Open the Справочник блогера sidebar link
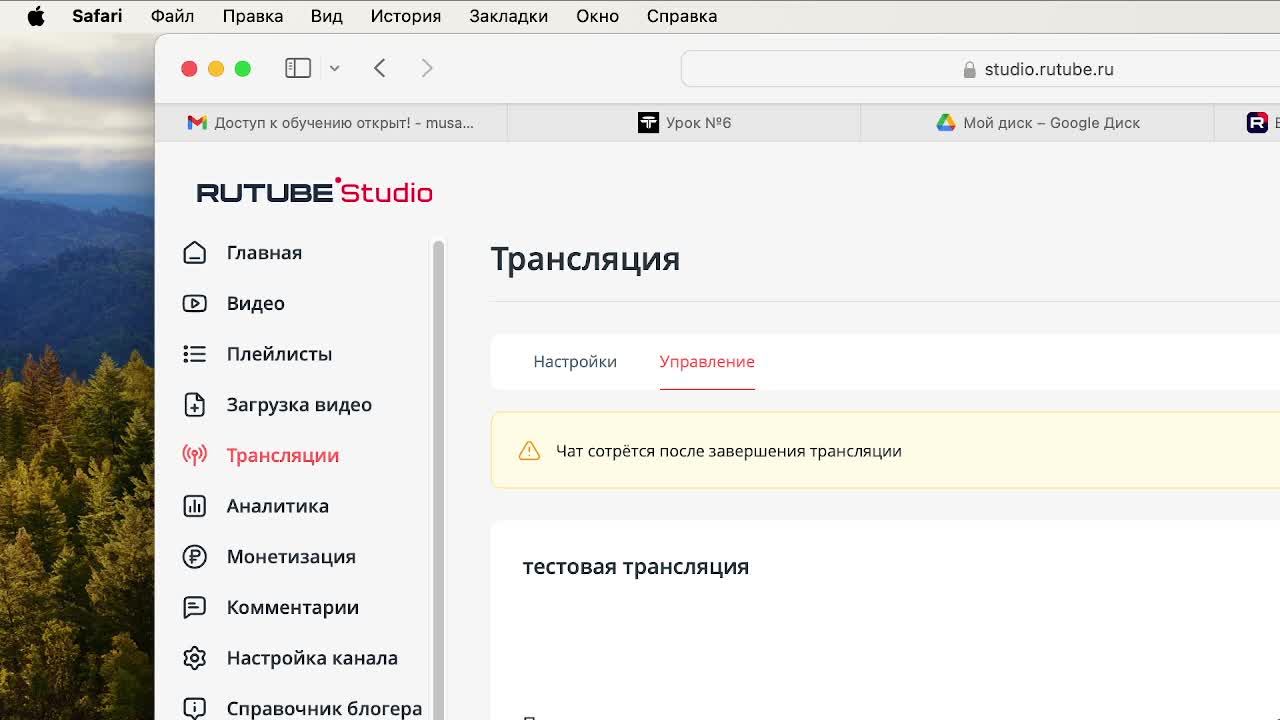1280x720 pixels. 324,708
